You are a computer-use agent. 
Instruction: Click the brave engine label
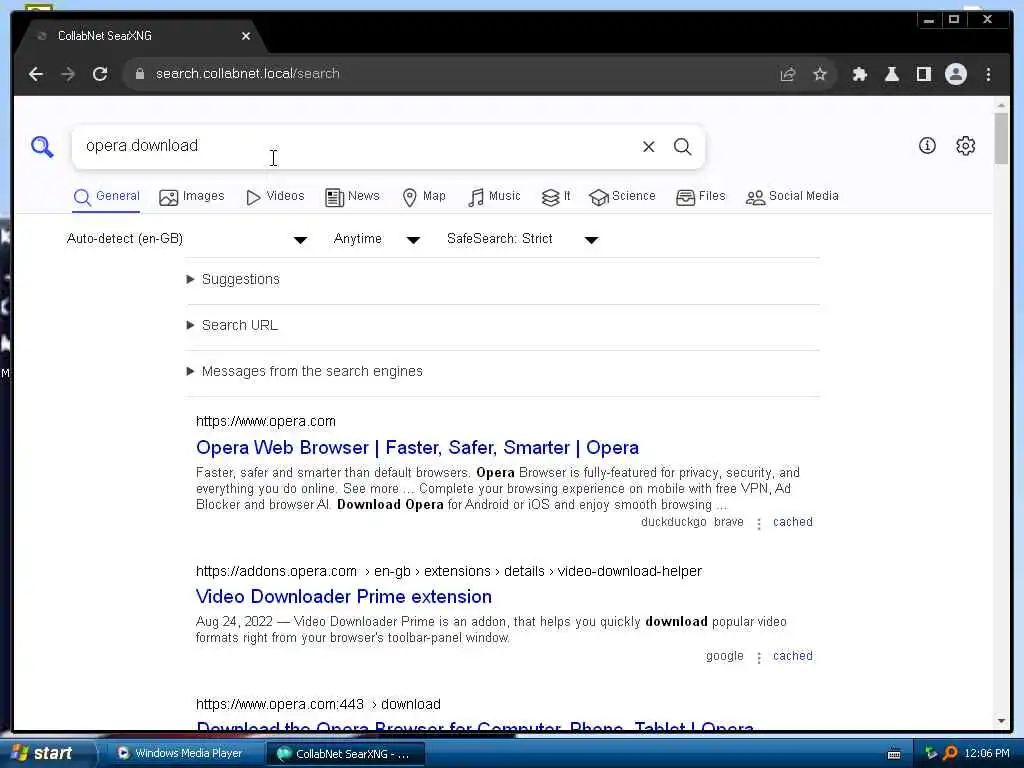pos(729,522)
